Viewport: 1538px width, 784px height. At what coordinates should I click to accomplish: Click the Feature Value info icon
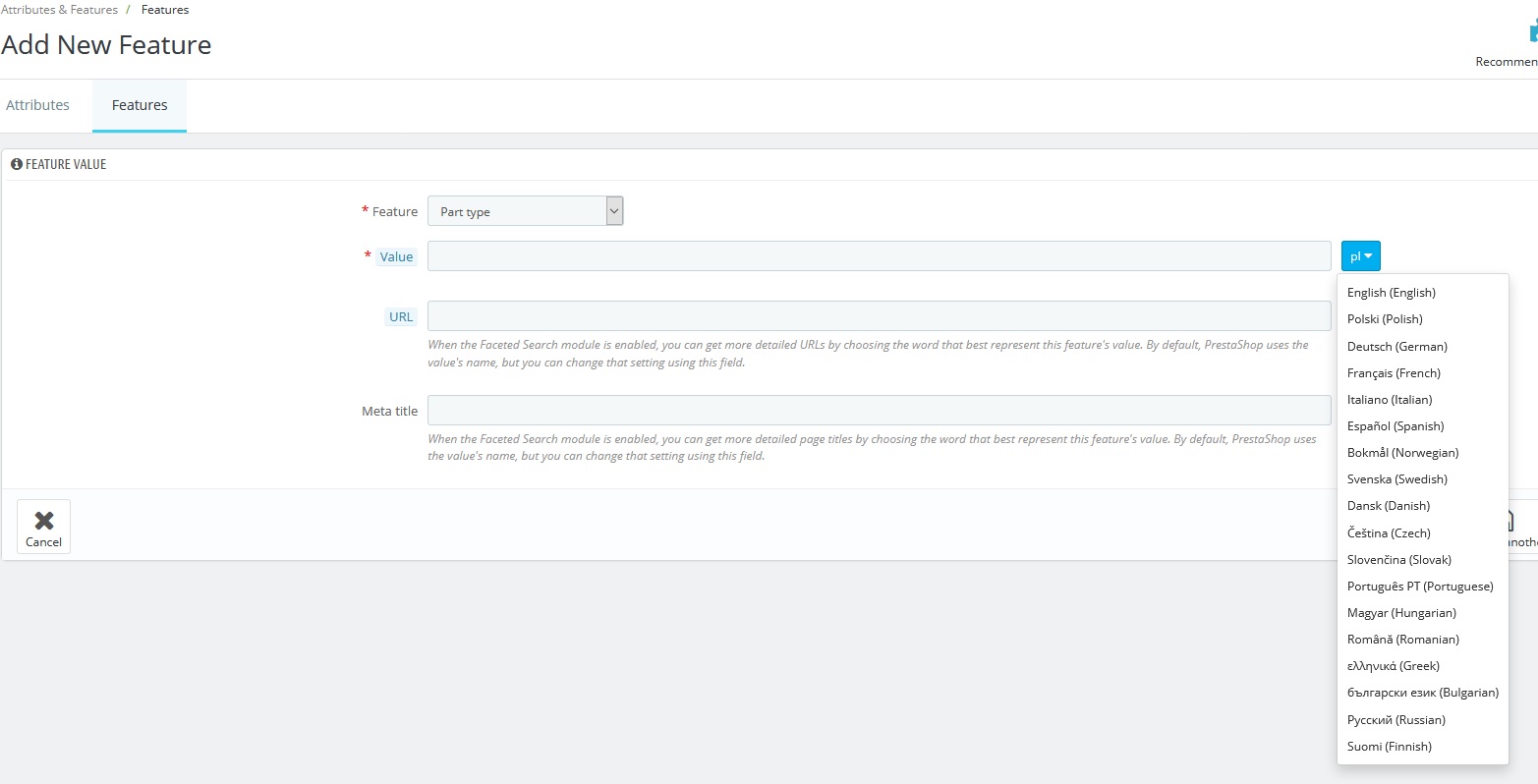pos(16,164)
